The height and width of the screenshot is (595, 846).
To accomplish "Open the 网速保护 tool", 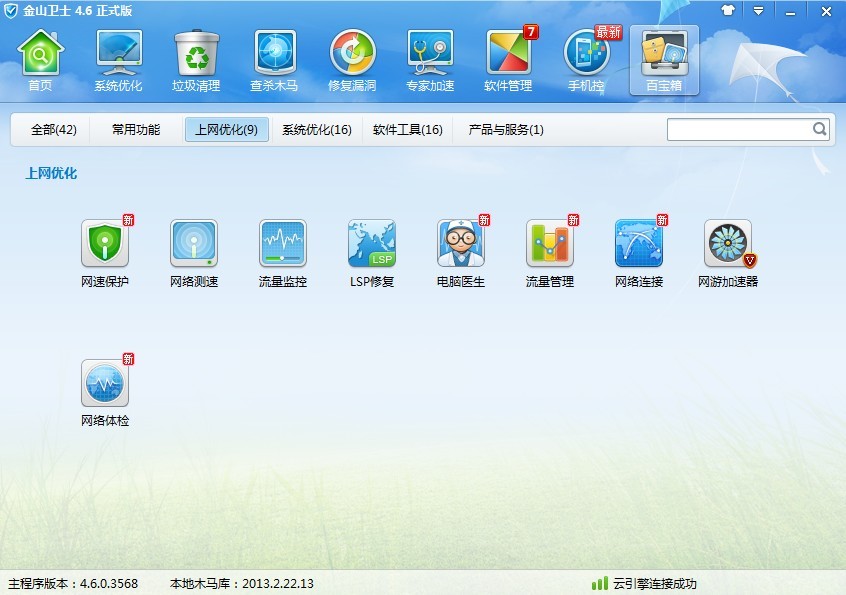I will [105, 252].
